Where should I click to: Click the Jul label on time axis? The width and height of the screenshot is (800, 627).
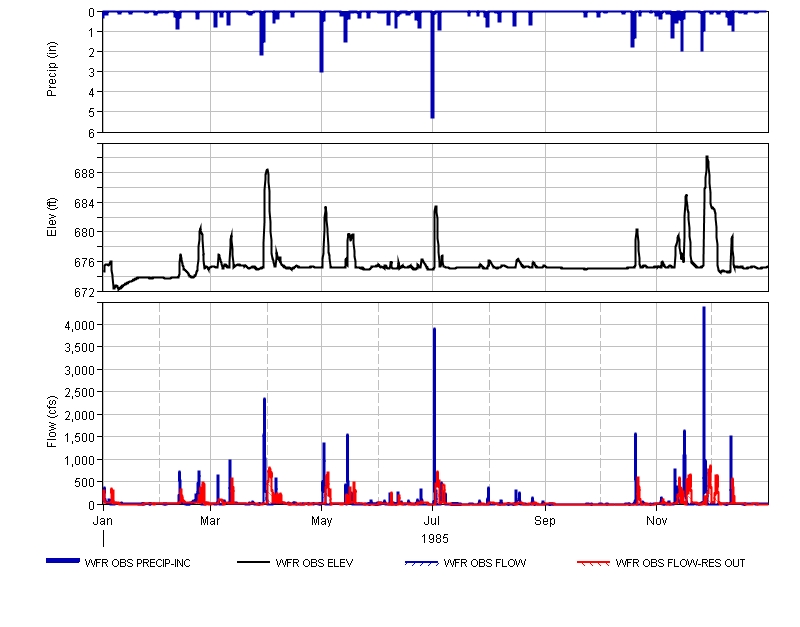point(432,521)
